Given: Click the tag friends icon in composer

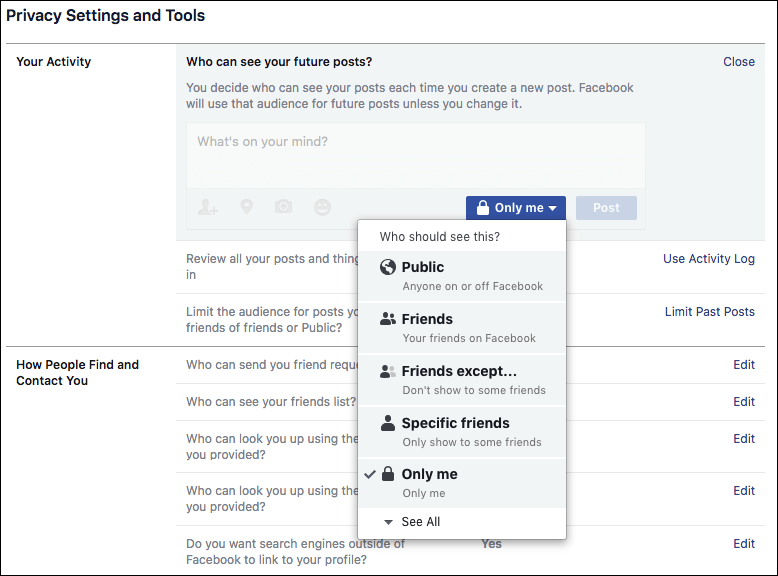Looking at the screenshot, I should click(x=207, y=207).
